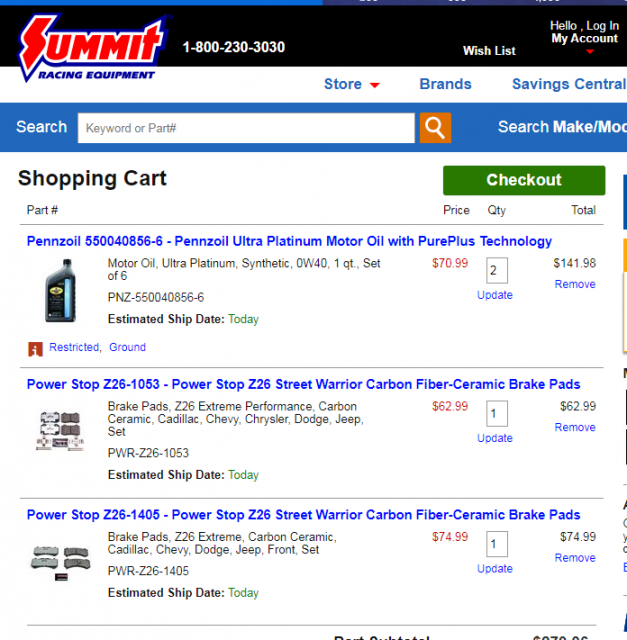Open the Brands menu item
This screenshot has width=627, height=640.
(445, 84)
